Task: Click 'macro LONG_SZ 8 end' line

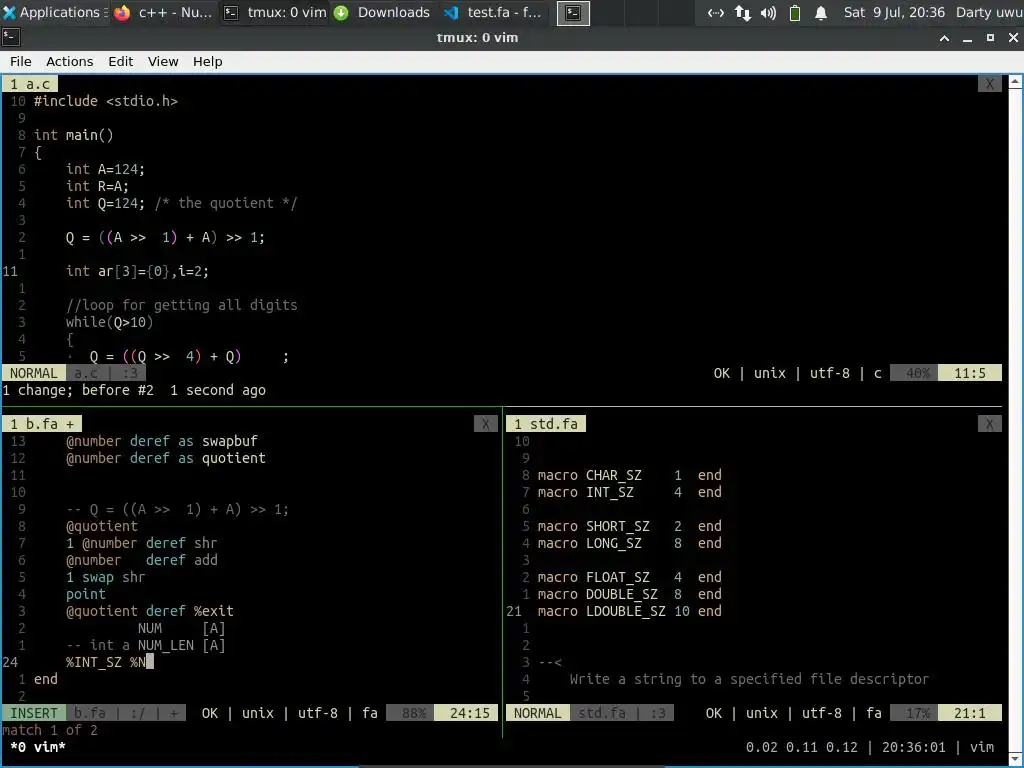Action: (630, 543)
